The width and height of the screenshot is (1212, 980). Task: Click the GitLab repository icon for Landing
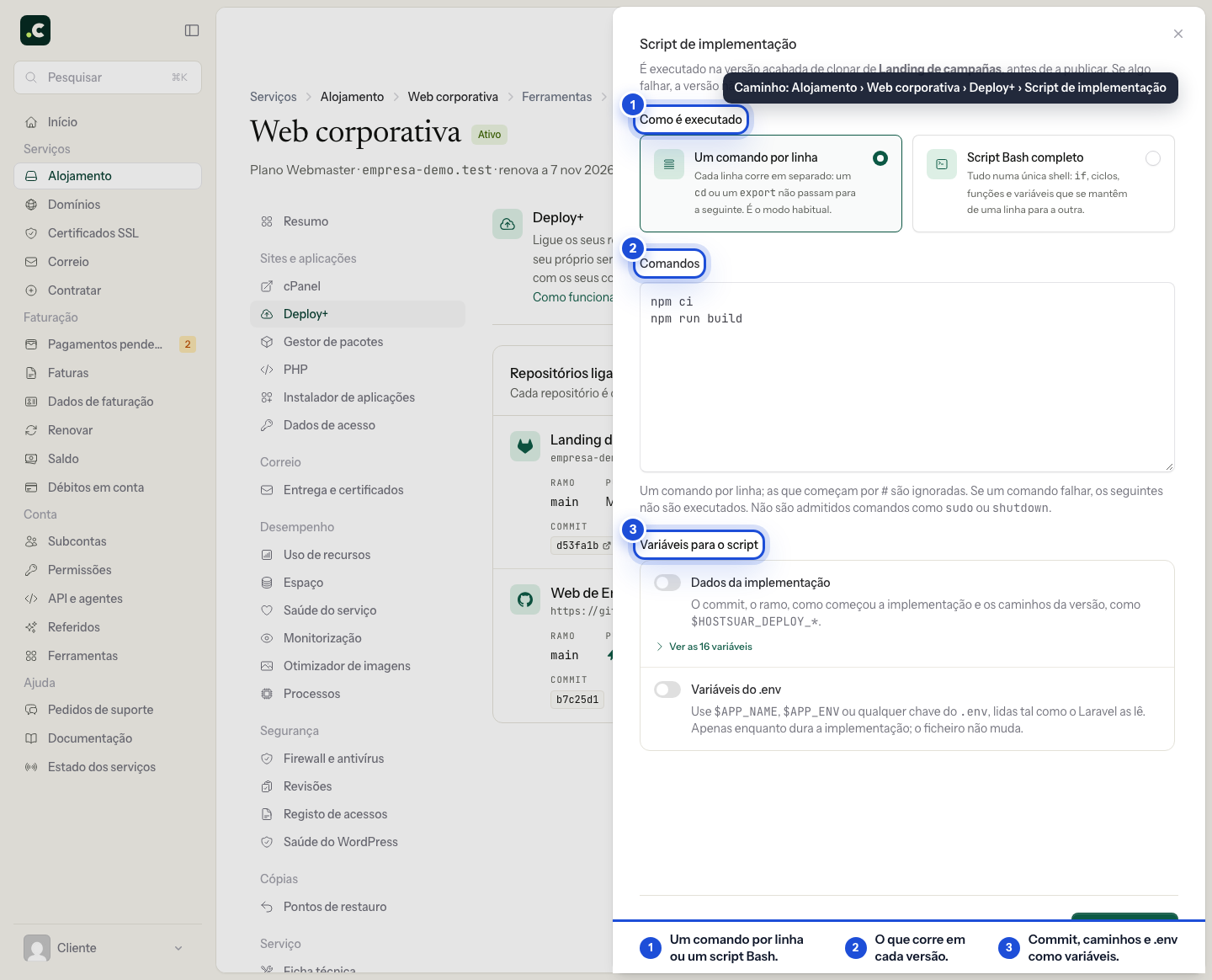click(x=525, y=446)
